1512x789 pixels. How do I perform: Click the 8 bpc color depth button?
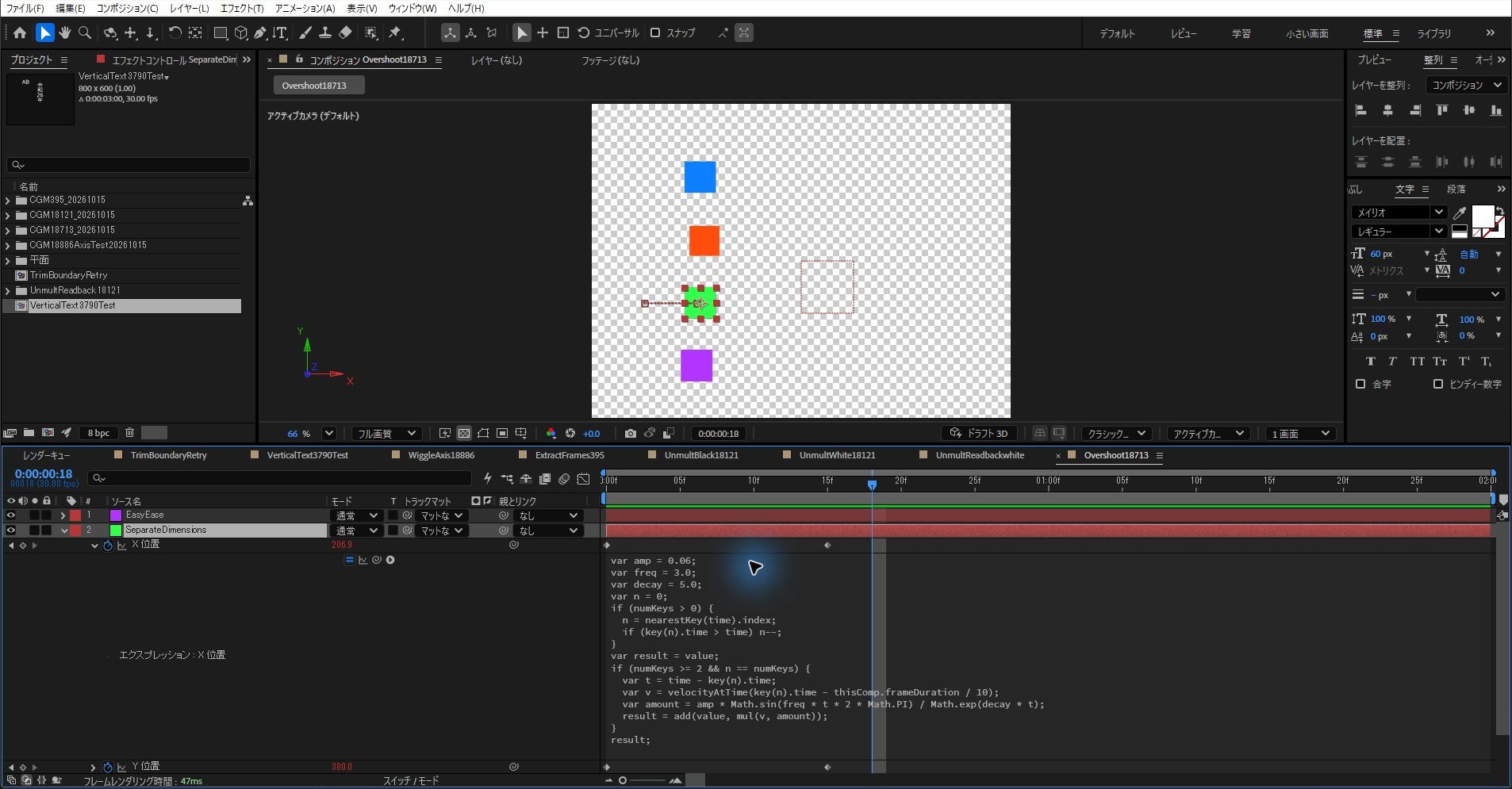(98, 433)
